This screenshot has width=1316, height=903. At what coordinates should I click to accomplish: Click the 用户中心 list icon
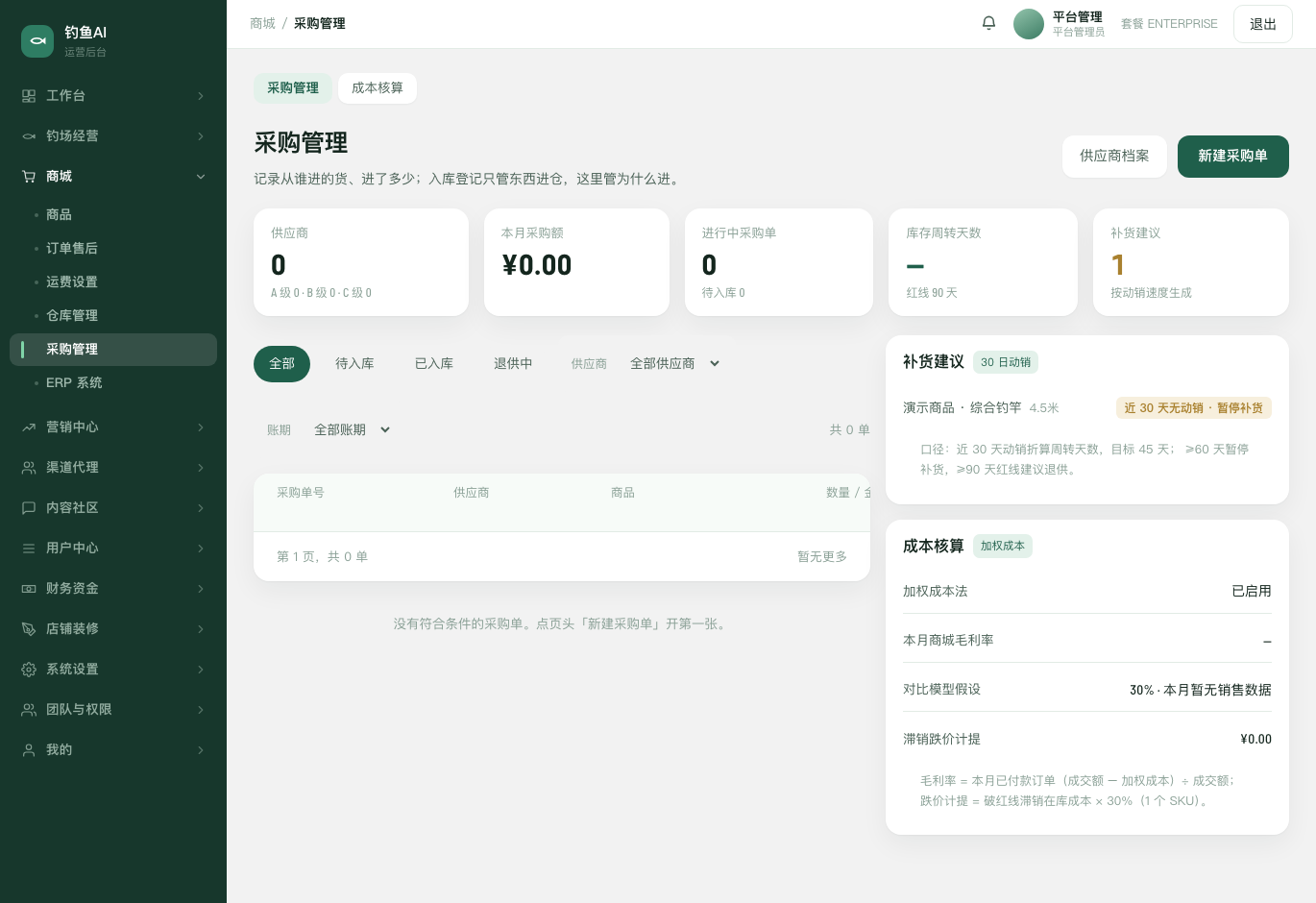(x=29, y=549)
